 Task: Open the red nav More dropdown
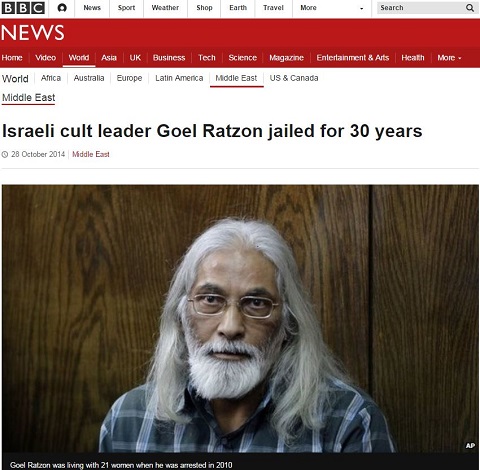pos(449,58)
